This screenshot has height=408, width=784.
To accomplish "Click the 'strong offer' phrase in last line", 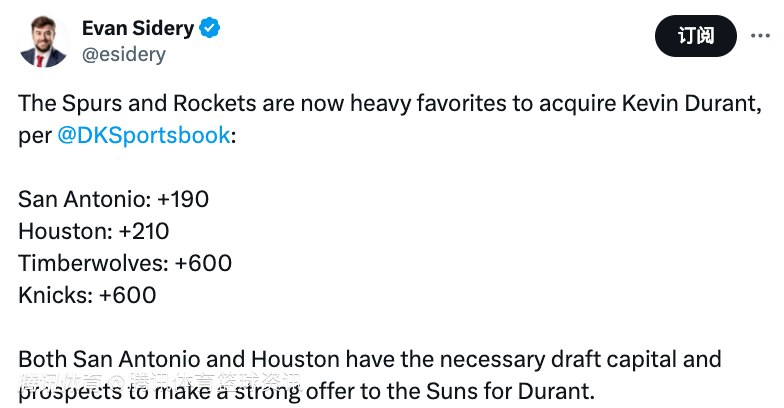I will 294,392.
